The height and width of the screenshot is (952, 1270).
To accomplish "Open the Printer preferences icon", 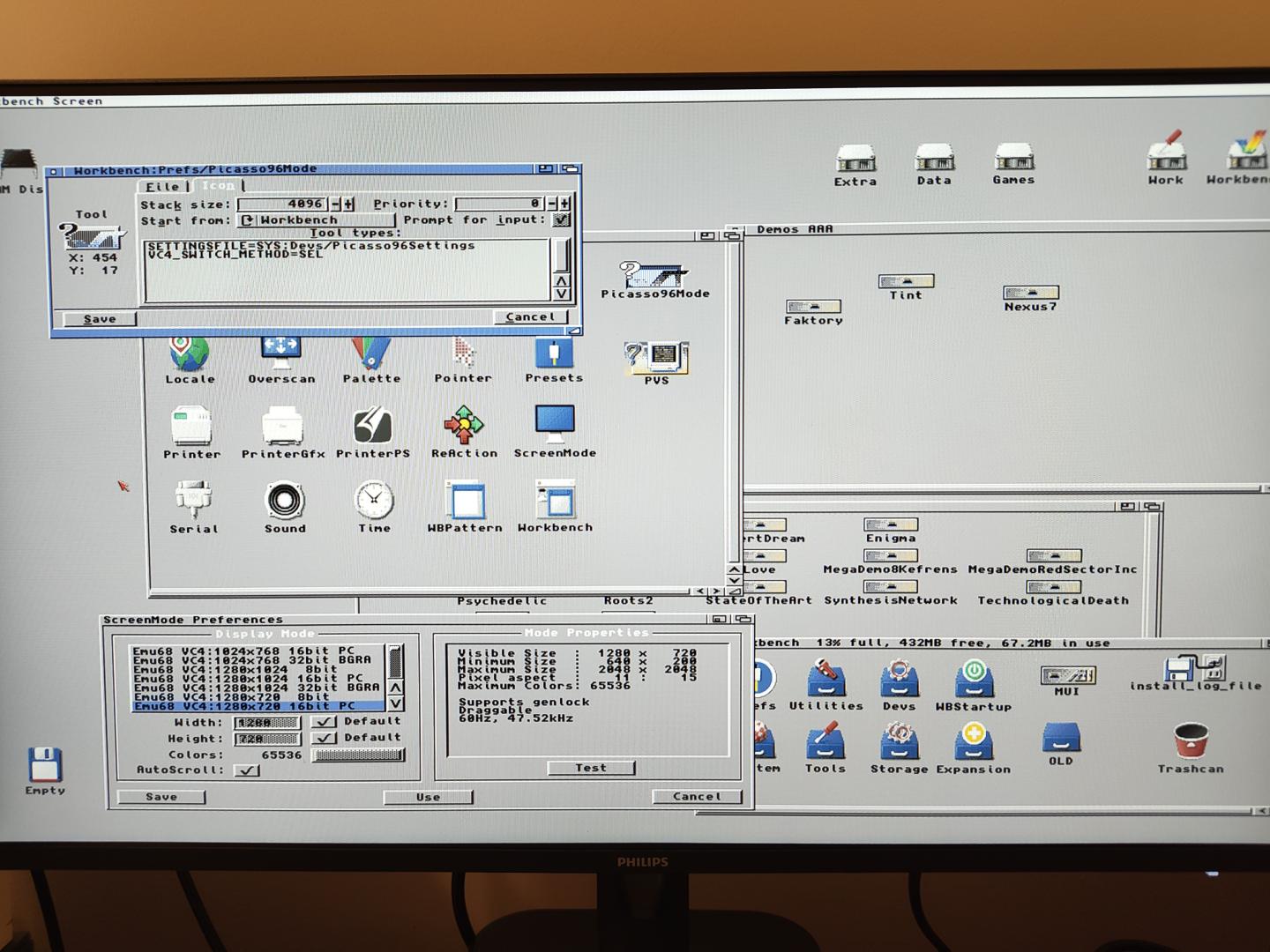I will point(191,427).
